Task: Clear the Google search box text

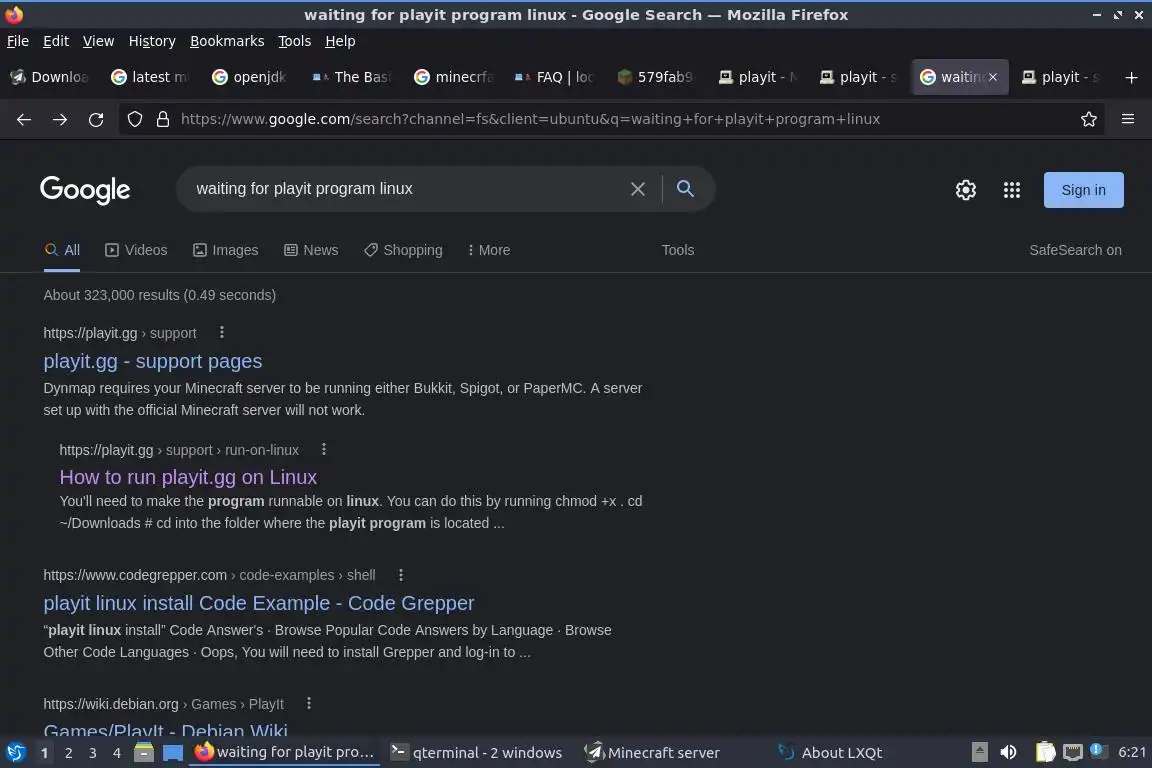Action: click(x=638, y=189)
